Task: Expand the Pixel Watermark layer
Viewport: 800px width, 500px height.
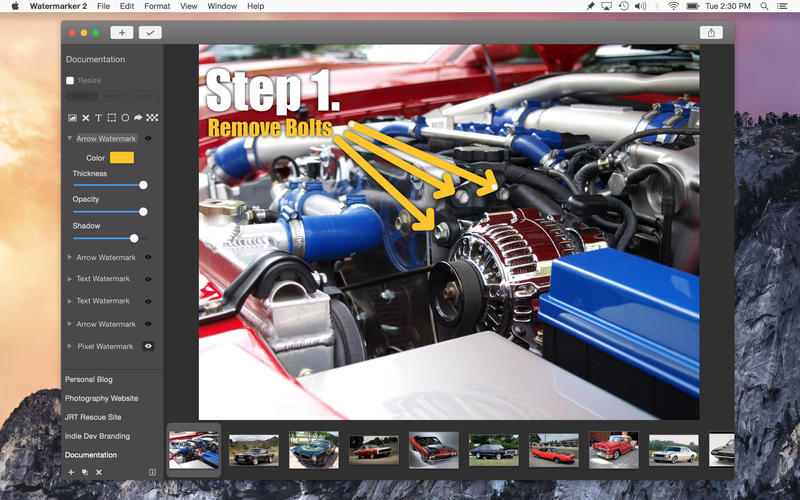Action: [x=70, y=346]
